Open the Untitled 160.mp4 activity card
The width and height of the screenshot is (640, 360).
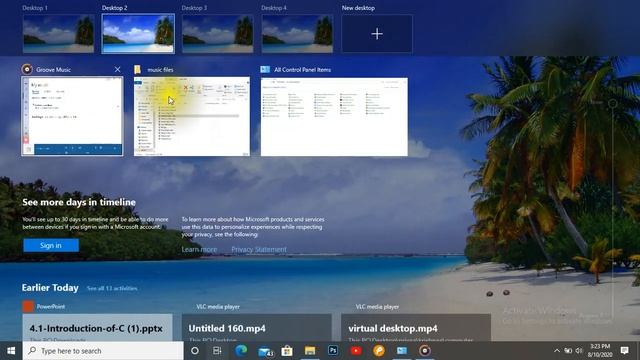tap(257, 327)
